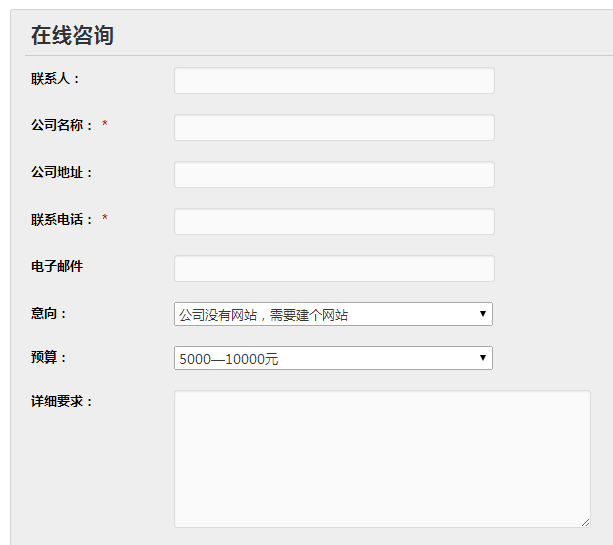Click the 在线咨询 heading
The width and height of the screenshot is (613, 545).
coord(72,36)
